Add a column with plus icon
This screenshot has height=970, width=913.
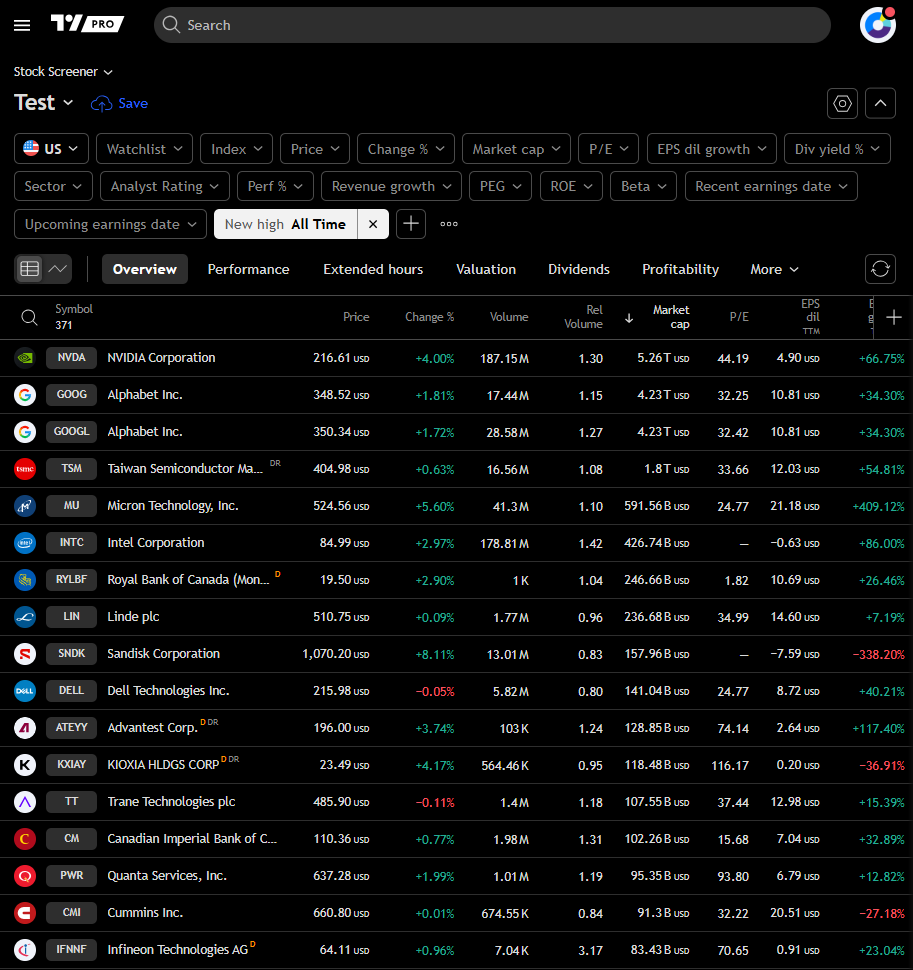tap(894, 317)
